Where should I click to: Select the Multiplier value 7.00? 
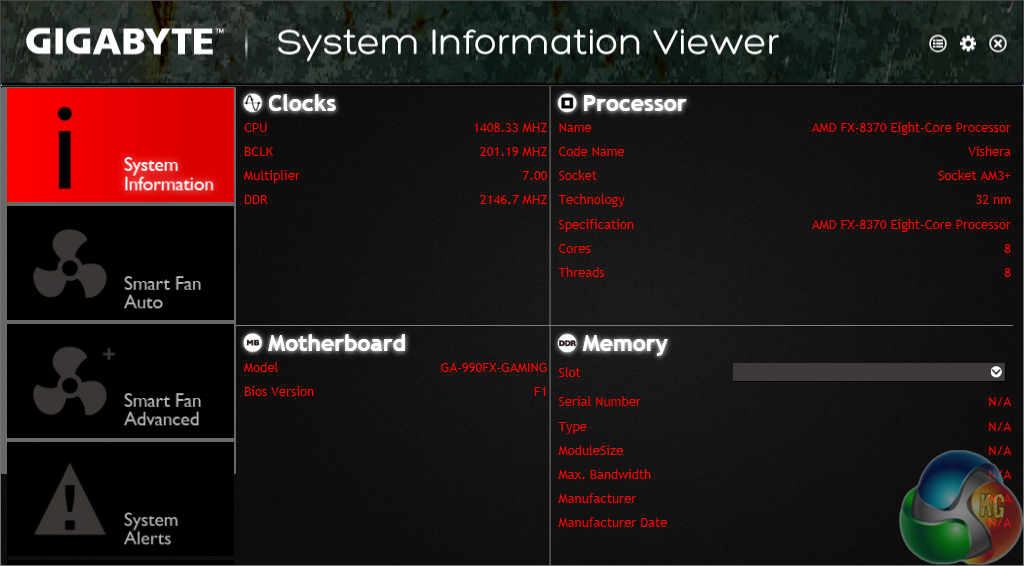tap(535, 176)
